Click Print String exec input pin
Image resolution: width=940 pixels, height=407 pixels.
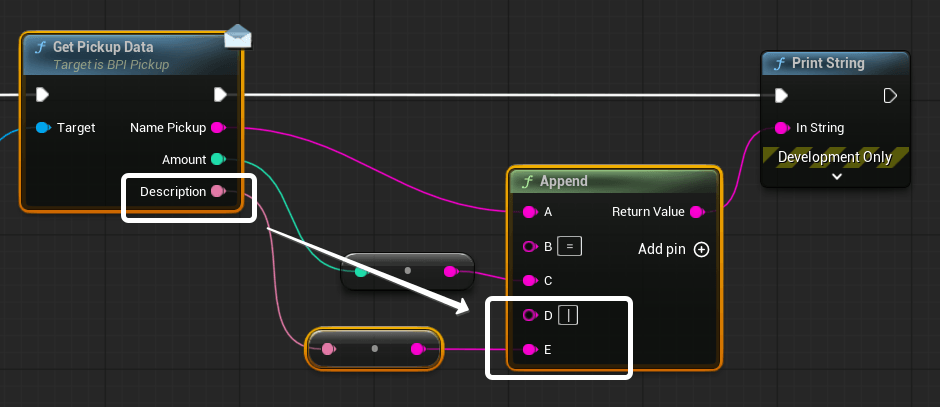pyautogui.click(x=782, y=95)
